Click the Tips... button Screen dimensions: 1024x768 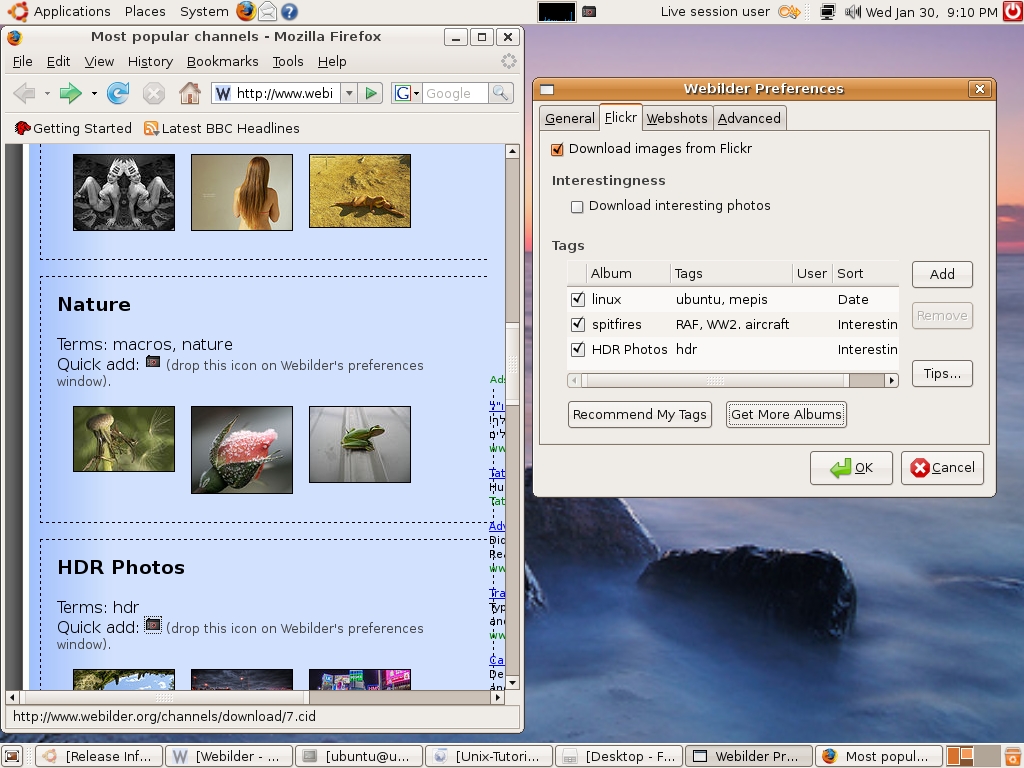[942, 374]
